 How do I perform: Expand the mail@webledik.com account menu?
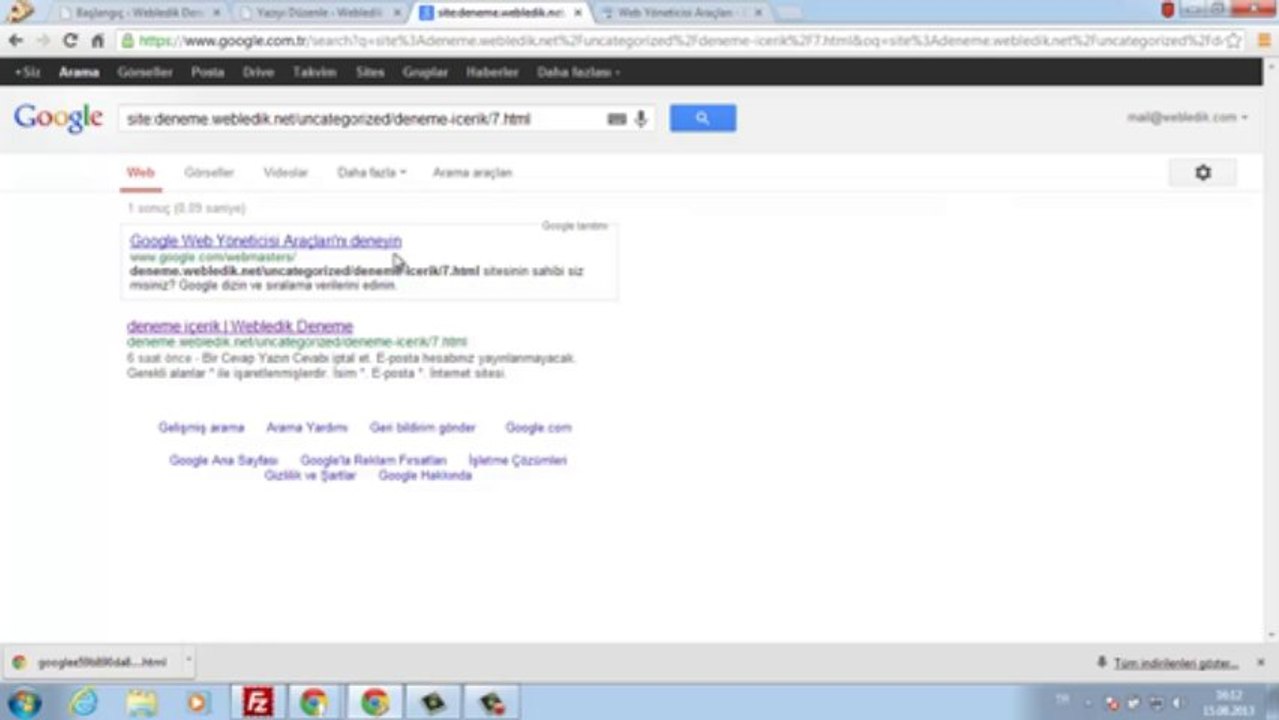(1187, 117)
